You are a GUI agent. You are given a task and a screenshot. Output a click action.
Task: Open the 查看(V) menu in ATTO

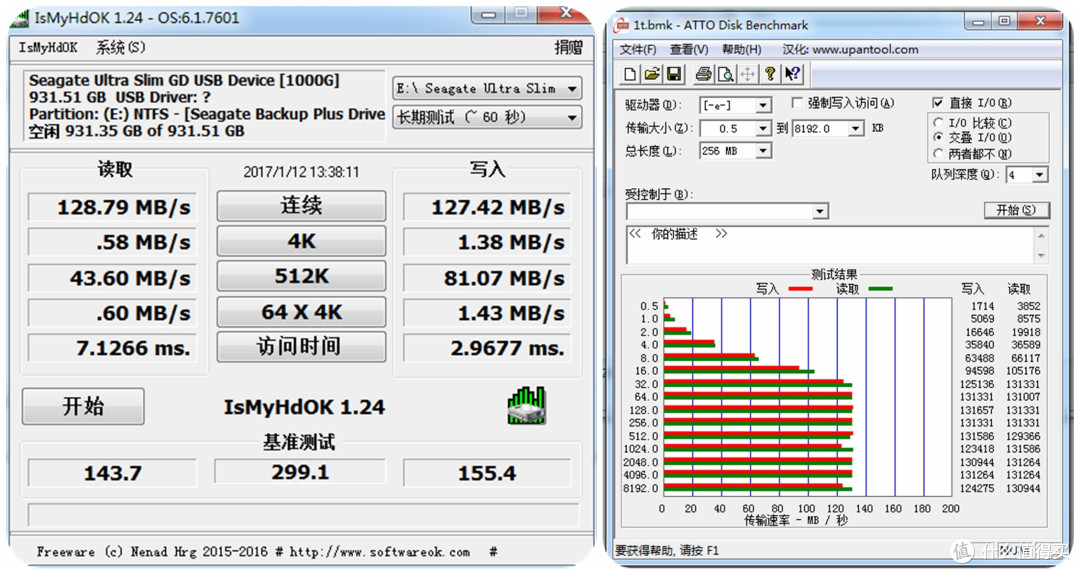point(689,50)
